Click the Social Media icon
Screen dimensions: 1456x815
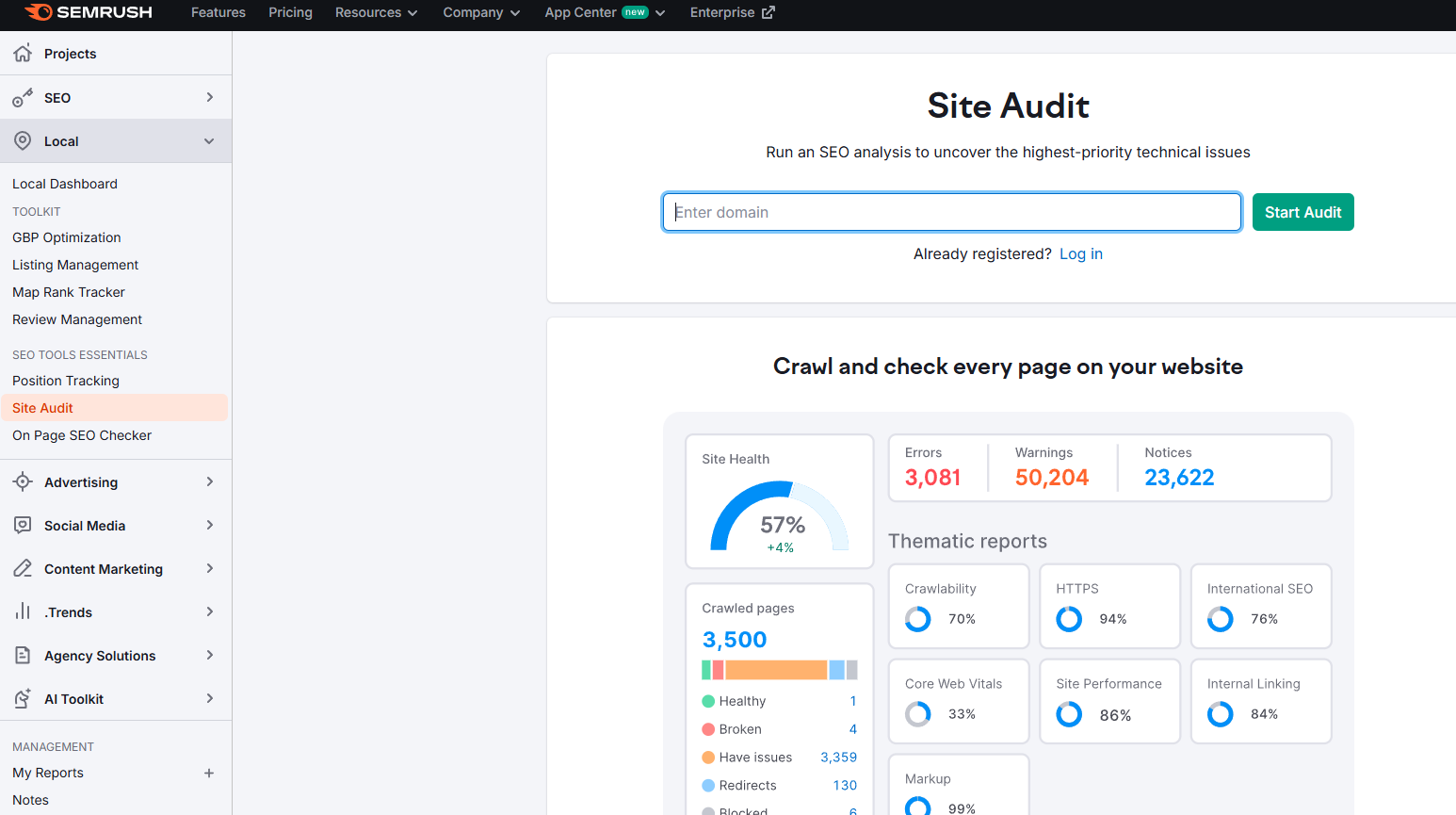pyautogui.click(x=23, y=525)
